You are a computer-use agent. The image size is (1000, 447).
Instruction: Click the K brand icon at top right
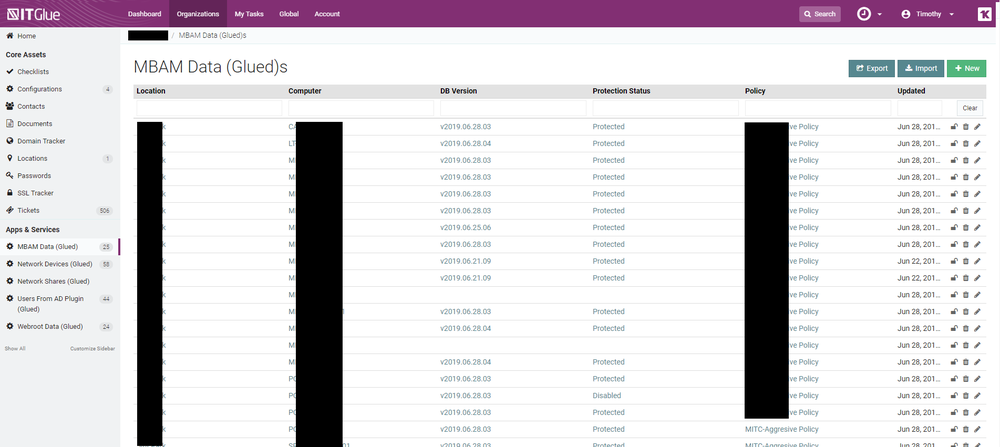983,14
